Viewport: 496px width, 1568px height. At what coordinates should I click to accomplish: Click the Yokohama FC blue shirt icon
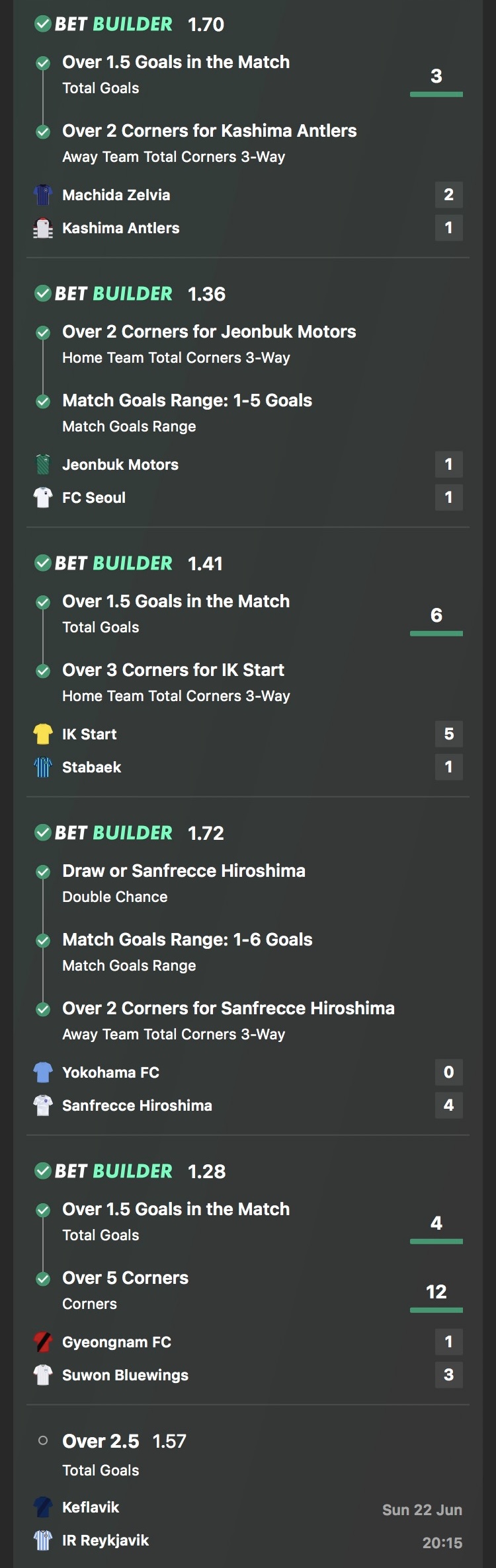[x=43, y=1072]
